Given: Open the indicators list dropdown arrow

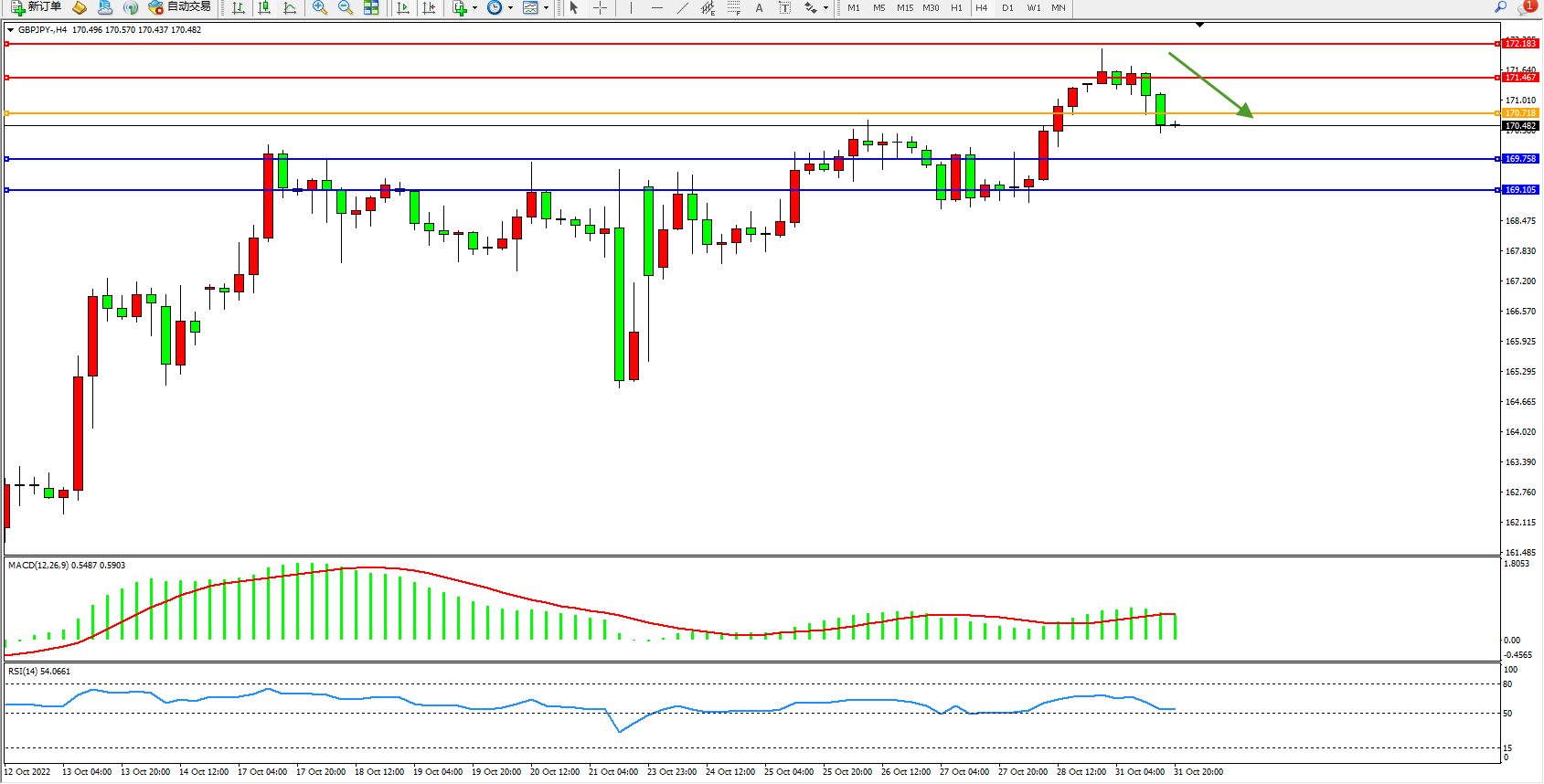Looking at the screenshot, I should 474,8.
